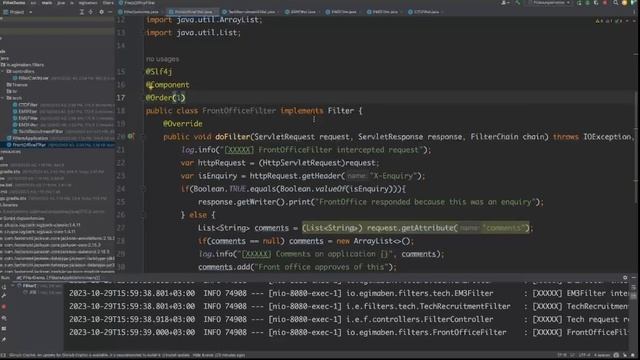This screenshot has height=360, width=640.
Task: Click the user account icon in toolbar
Action: (504, 3)
